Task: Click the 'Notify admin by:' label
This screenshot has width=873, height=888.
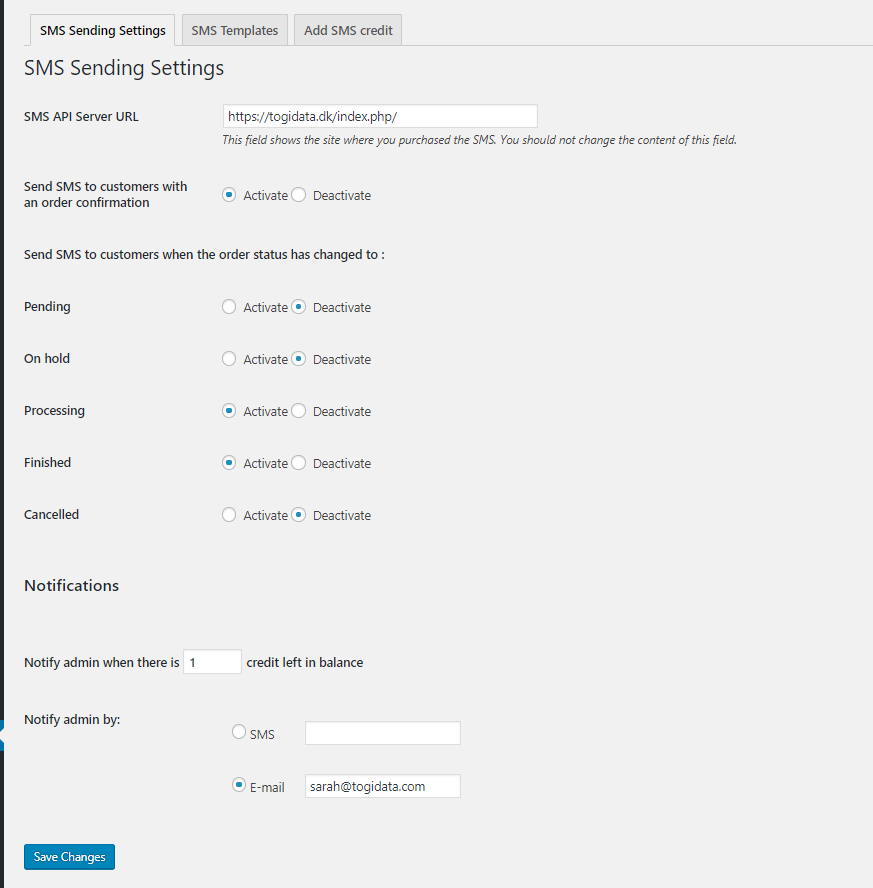Action: coord(72,720)
